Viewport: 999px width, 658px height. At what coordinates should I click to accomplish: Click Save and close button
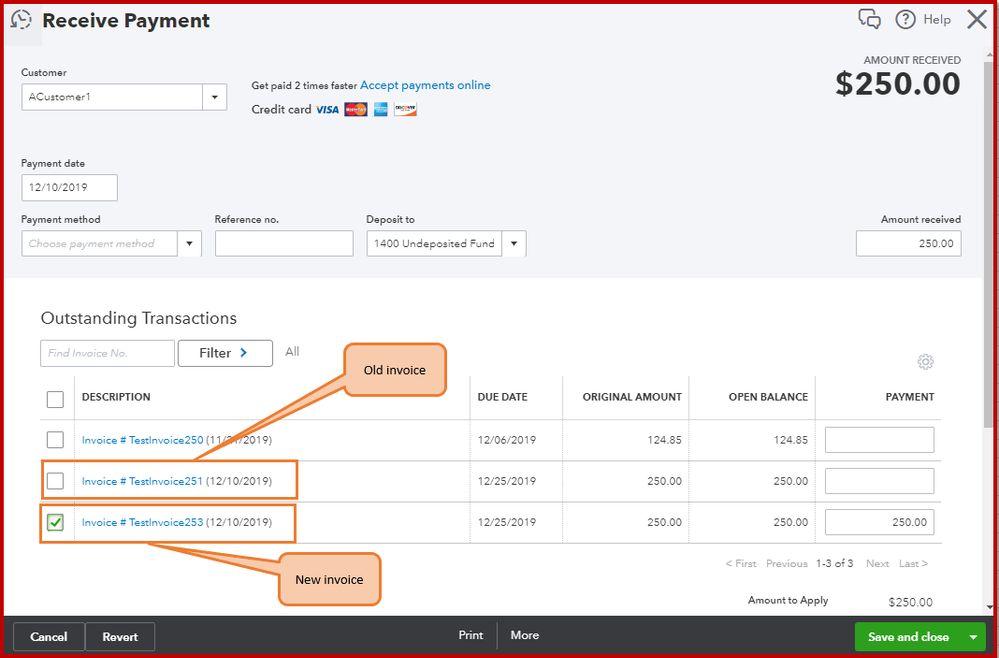point(909,637)
